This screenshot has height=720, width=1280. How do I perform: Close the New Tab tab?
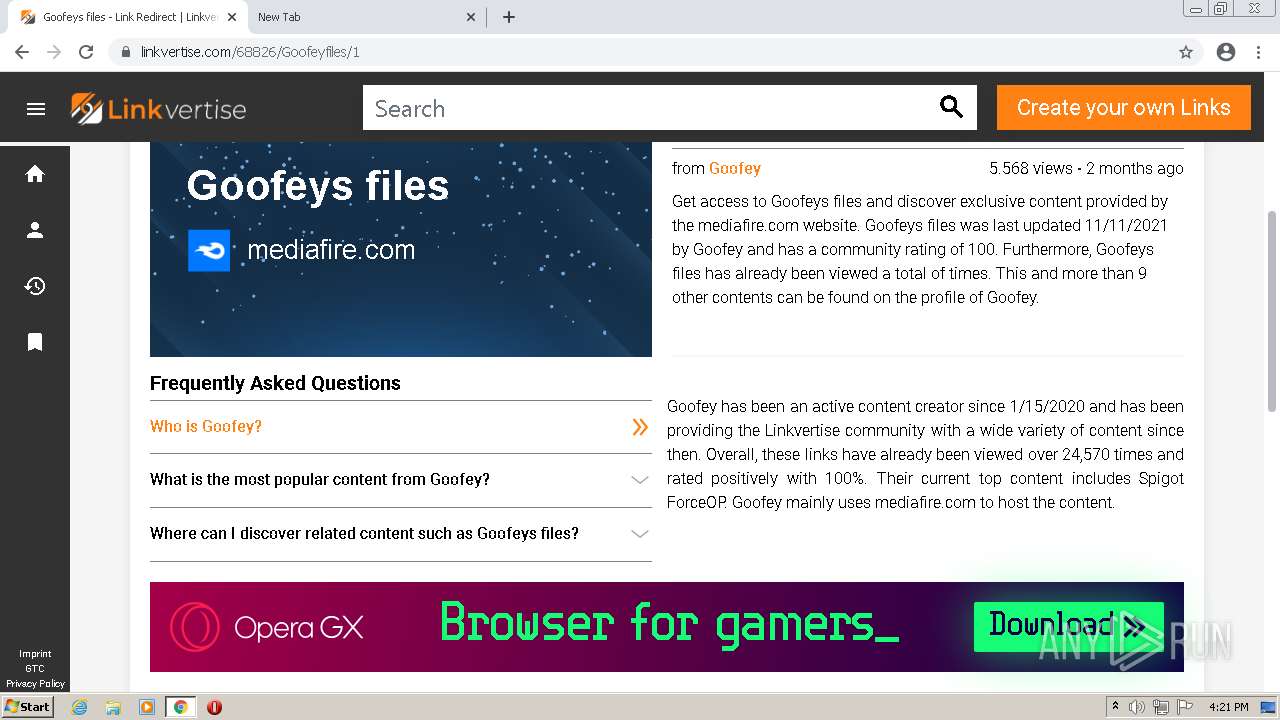472,17
